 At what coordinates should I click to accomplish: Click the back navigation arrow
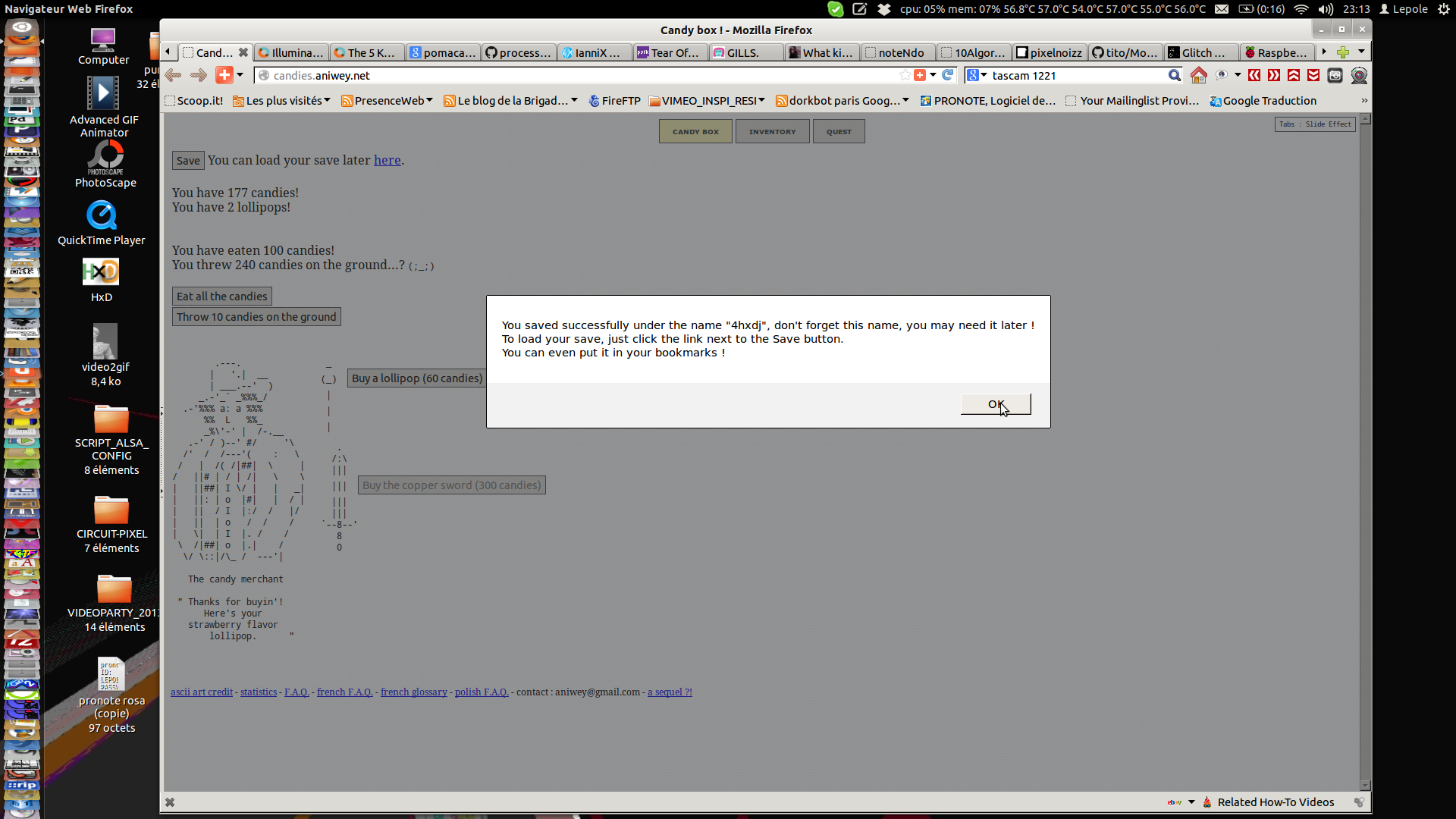[173, 75]
